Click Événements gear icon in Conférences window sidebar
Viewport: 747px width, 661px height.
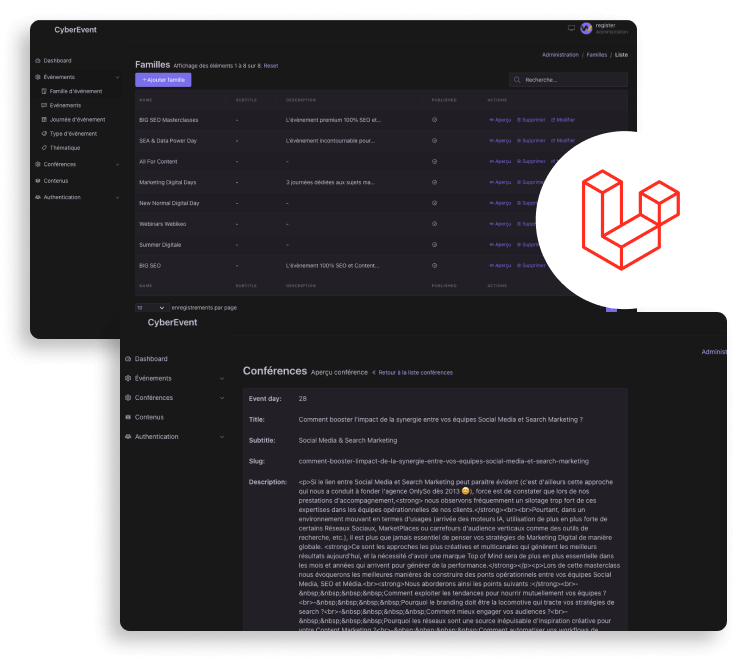[128, 378]
